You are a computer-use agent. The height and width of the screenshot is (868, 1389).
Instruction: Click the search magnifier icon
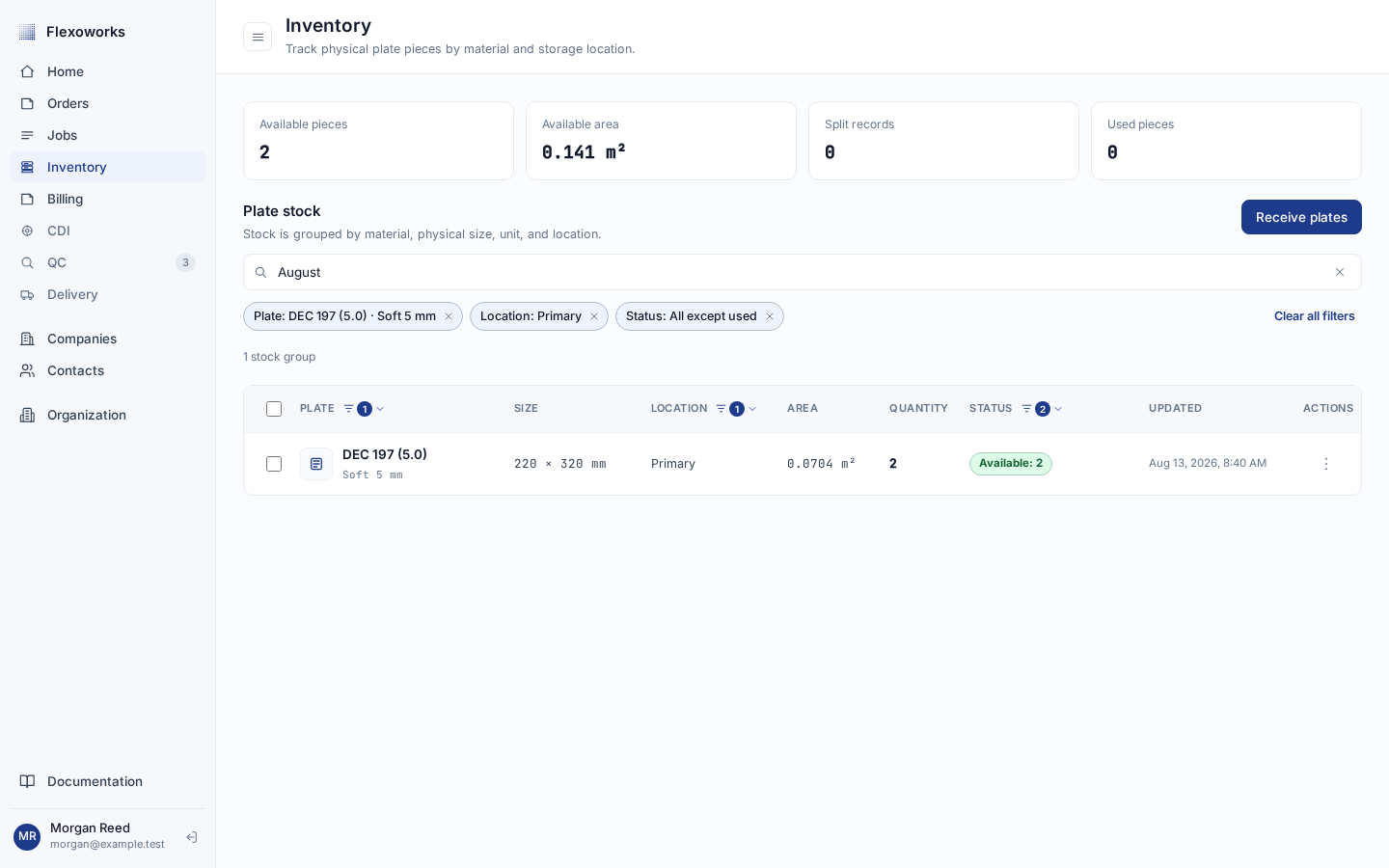click(x=260, y=272)
